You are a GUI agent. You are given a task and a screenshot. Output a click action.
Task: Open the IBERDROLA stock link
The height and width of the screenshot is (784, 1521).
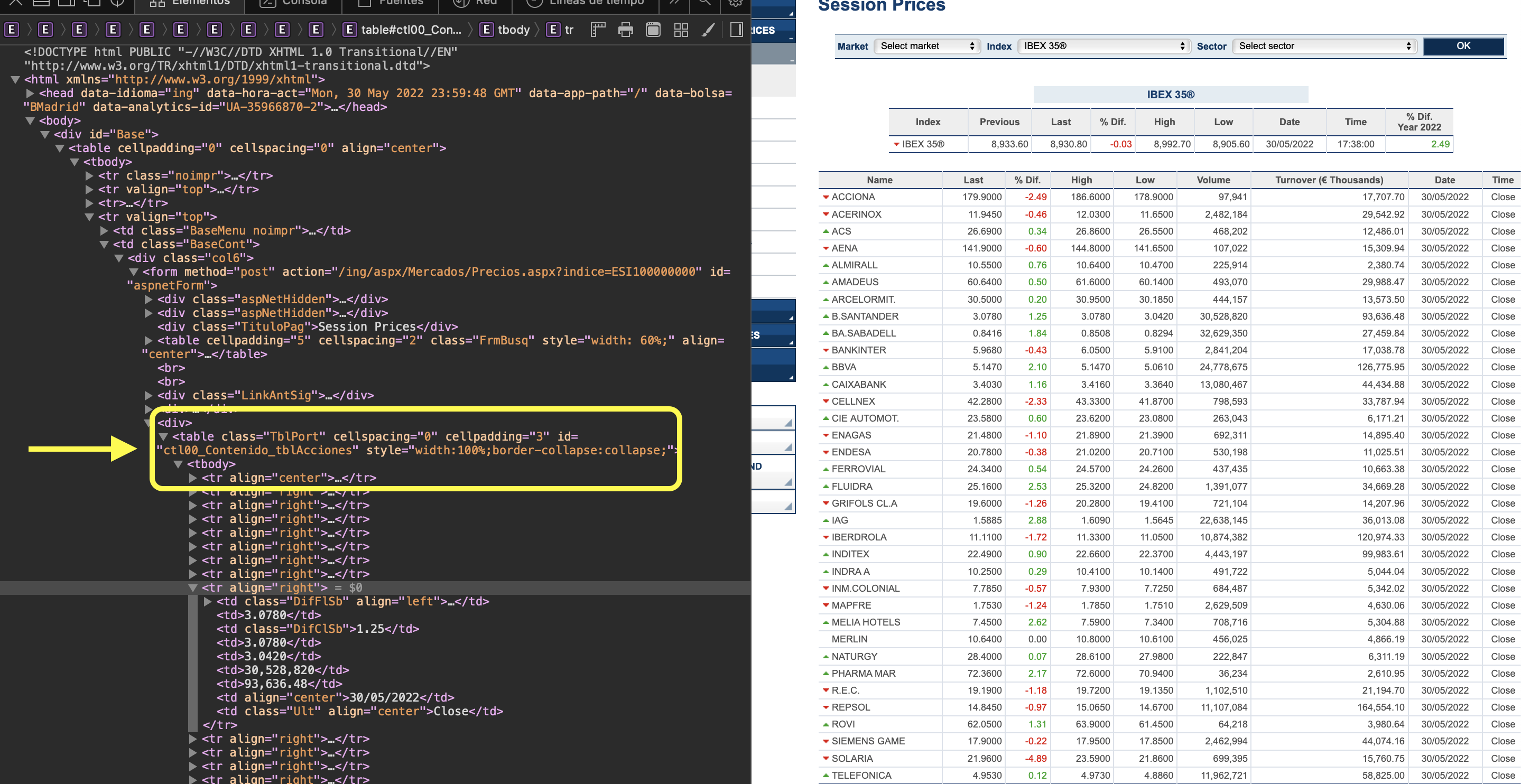click(x=858, y=537)
